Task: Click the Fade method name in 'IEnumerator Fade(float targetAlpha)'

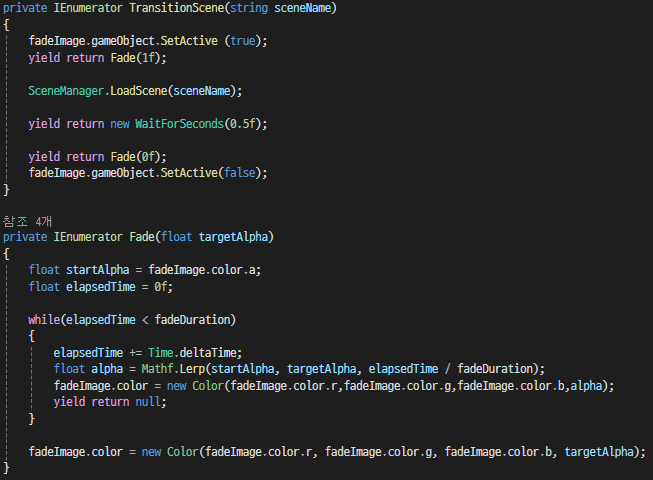Action: click(142, 237)
